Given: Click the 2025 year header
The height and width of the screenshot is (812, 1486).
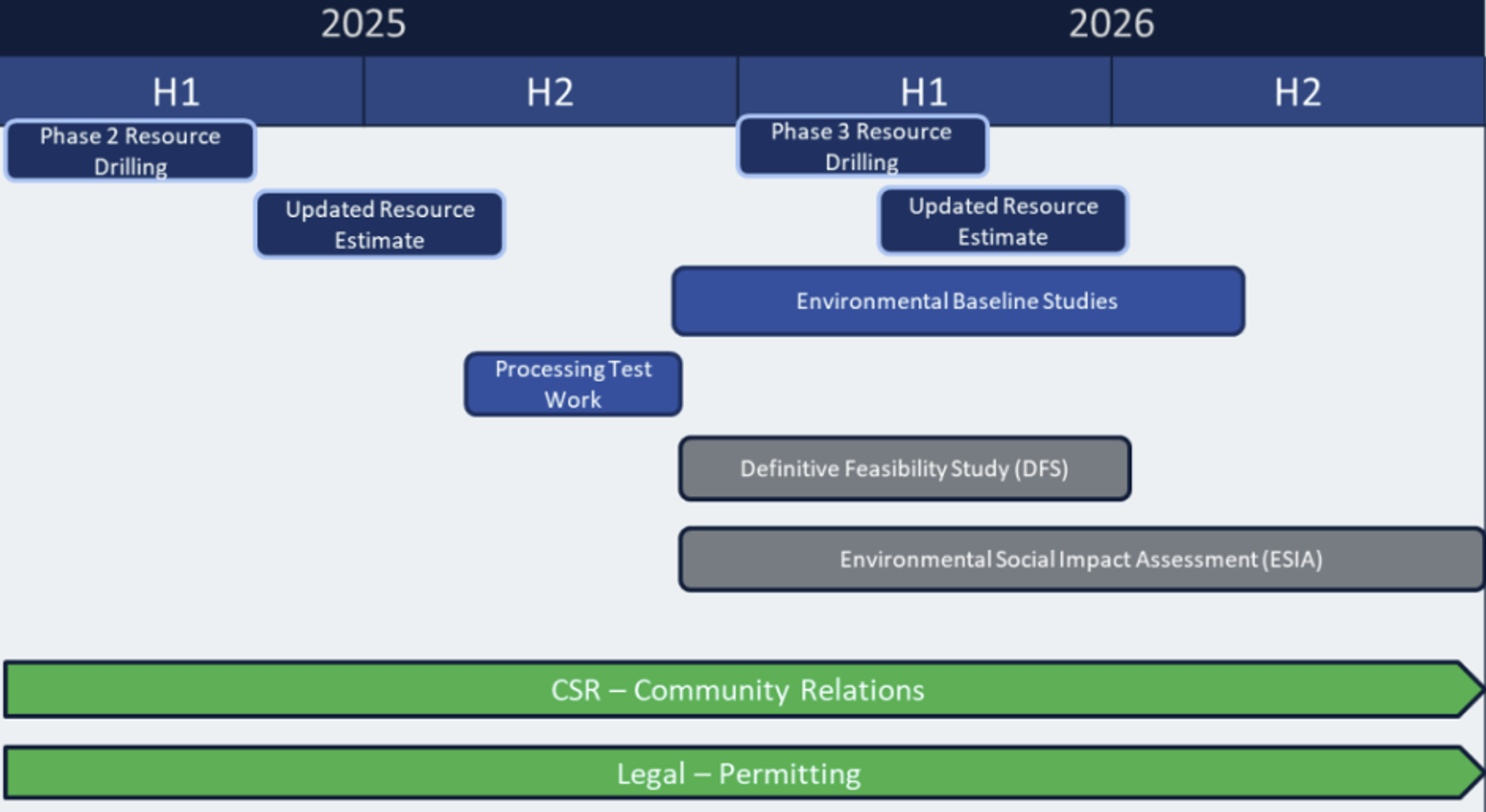Looking at the screenshot, I should [x=364, y=25].
